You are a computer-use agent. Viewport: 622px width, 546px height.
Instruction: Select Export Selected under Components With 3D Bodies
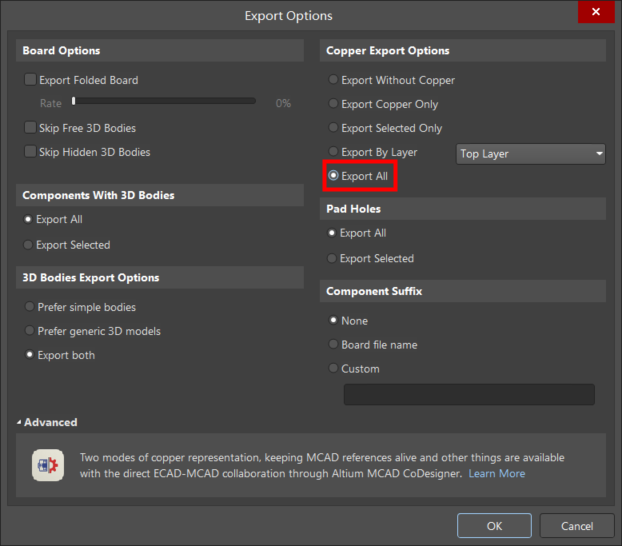pyautogui.click(x=28, y=245)
